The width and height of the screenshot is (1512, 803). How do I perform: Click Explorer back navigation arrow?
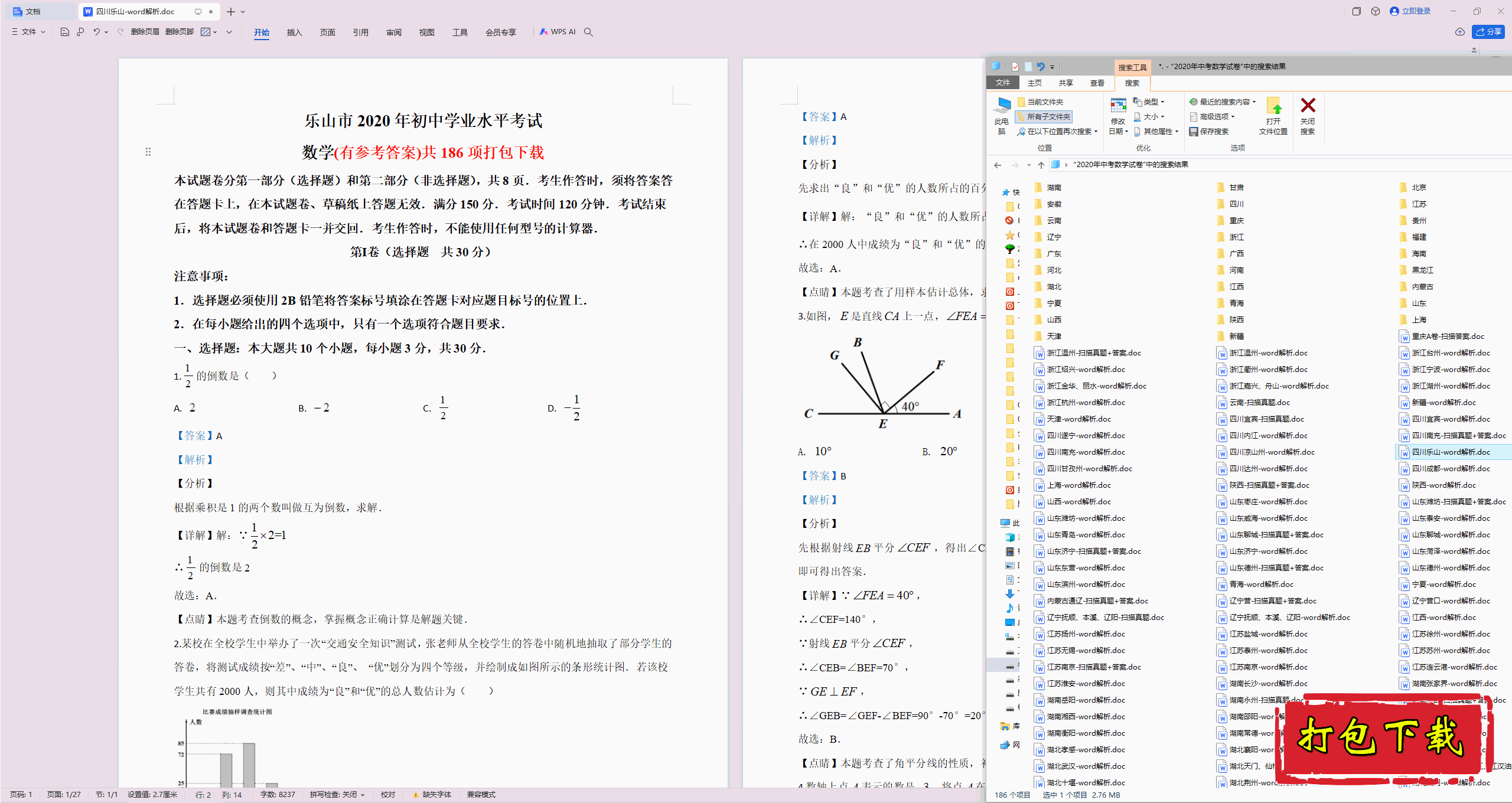click(998, 165)
